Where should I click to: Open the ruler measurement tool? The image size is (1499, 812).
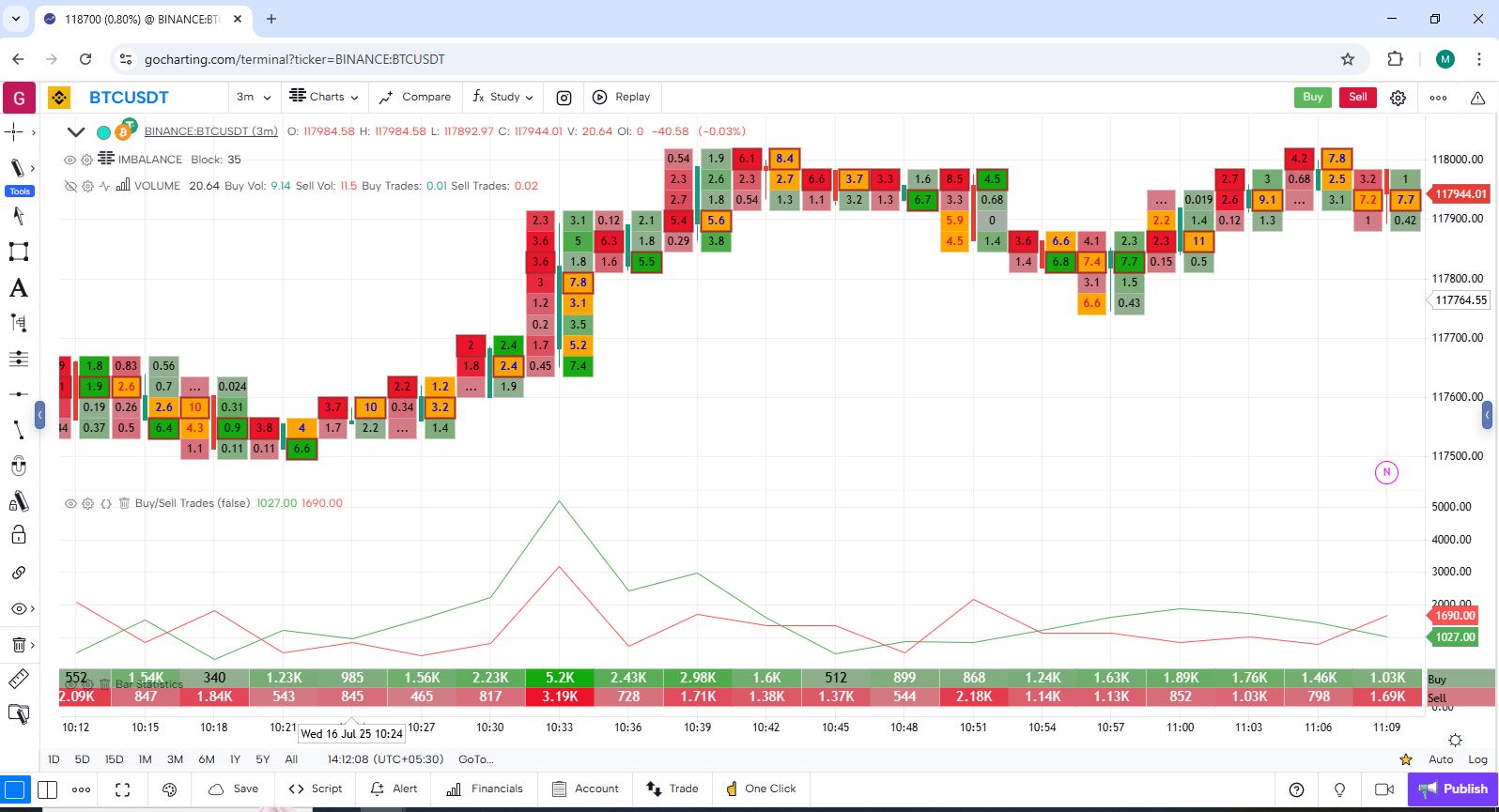(x=18, y=679)
